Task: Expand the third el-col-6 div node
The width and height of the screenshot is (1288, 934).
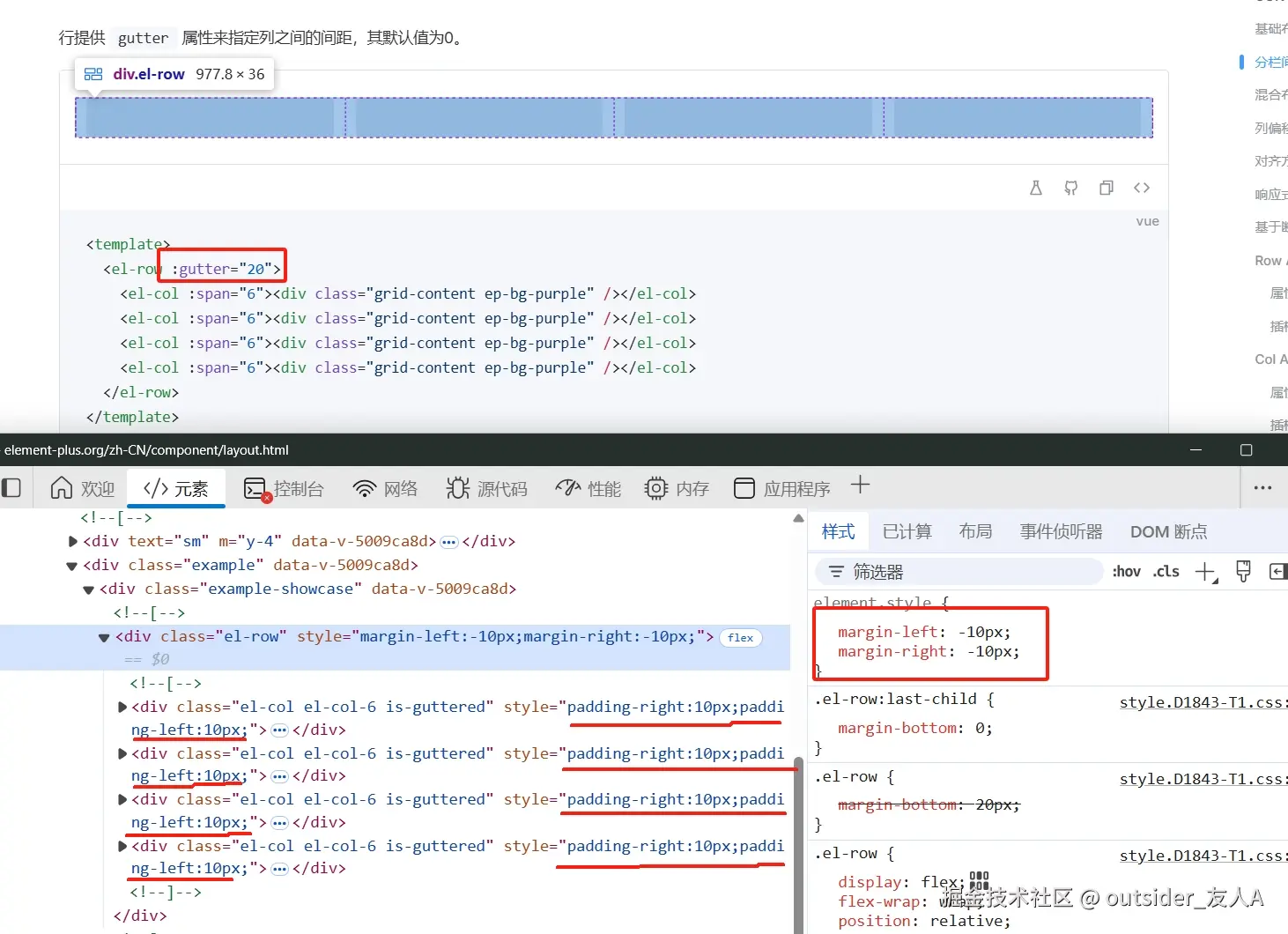Action: [x=122, y=799]
